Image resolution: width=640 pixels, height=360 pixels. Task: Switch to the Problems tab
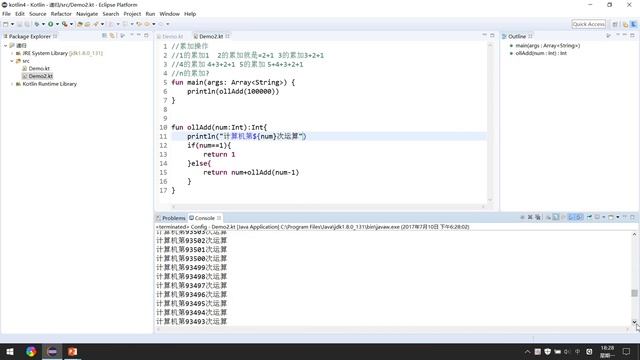(171, 218)
